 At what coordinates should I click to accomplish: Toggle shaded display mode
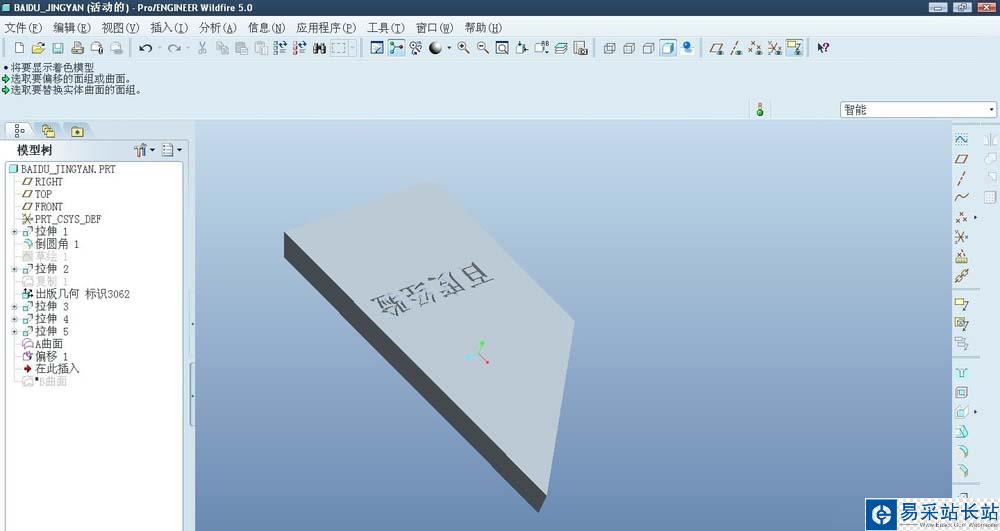tap(668, 48)
